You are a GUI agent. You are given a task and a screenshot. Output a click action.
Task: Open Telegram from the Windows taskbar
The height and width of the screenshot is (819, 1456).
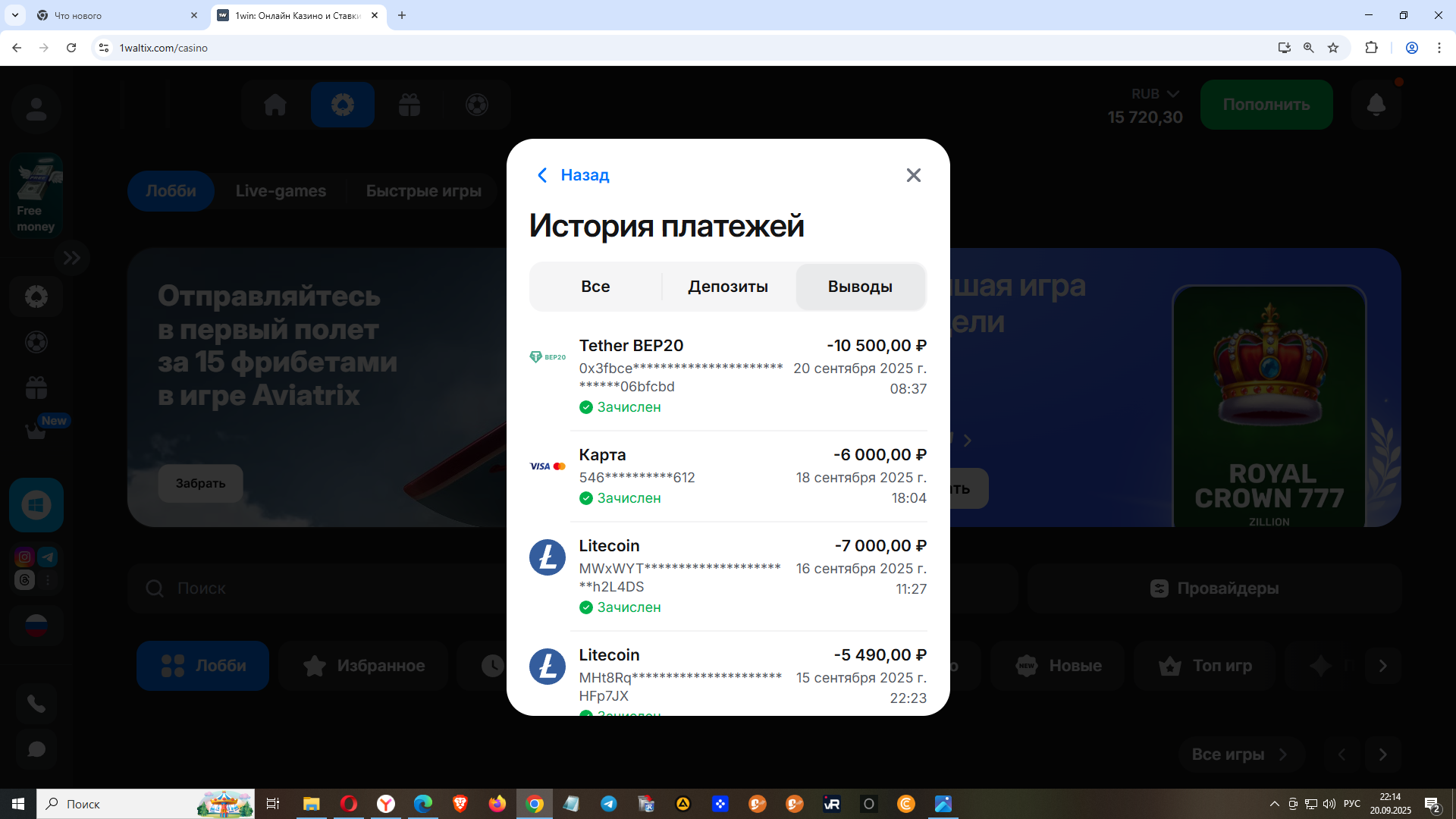(x=608, y=804)
